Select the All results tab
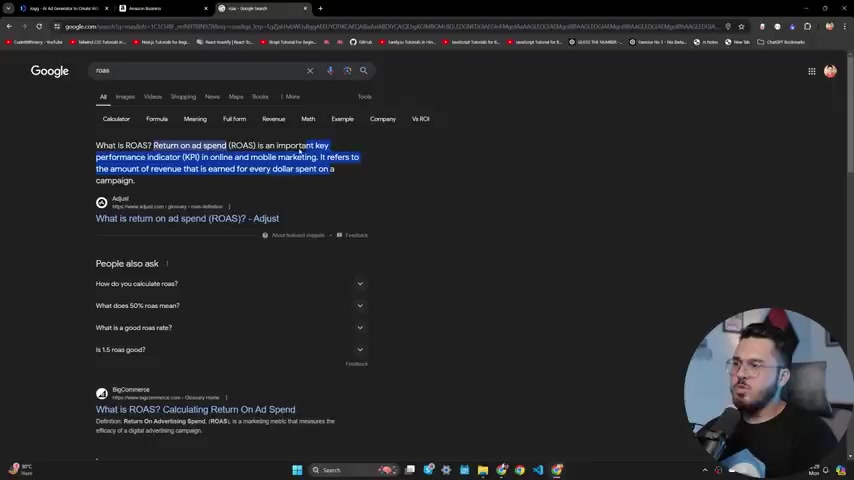 [x=103, y=97]
